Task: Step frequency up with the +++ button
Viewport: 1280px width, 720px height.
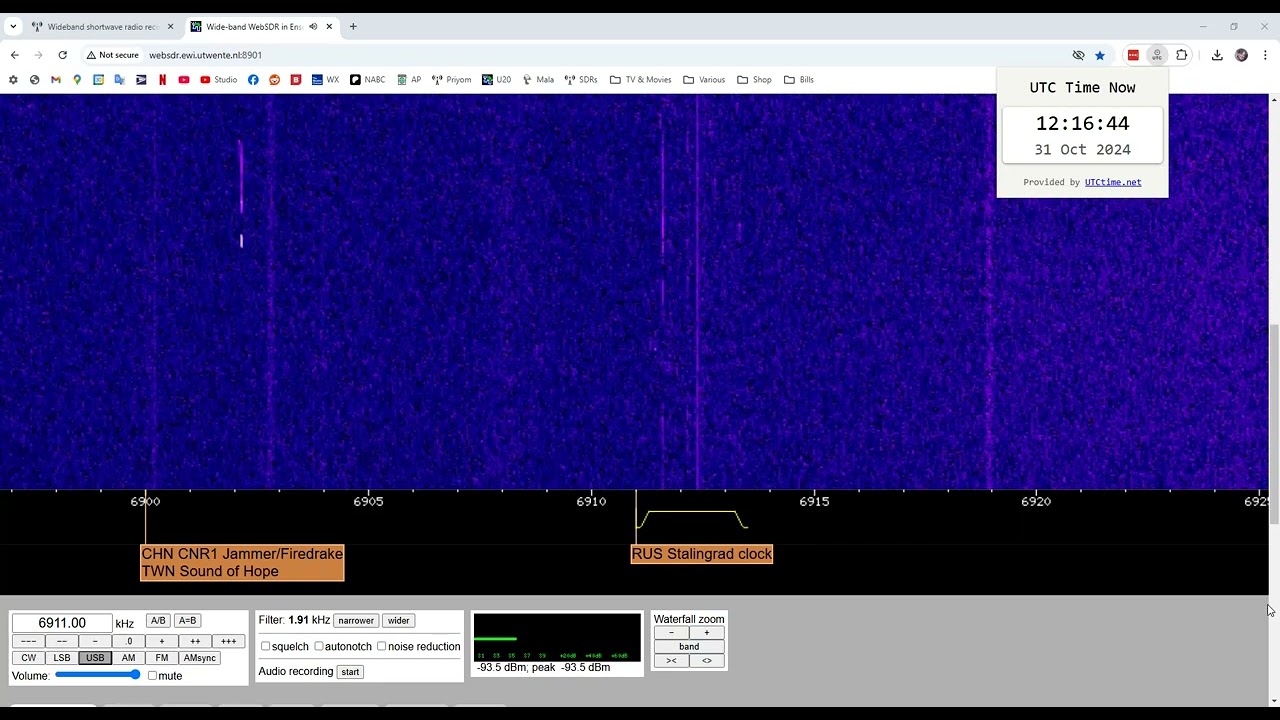Action: [228, 641]
